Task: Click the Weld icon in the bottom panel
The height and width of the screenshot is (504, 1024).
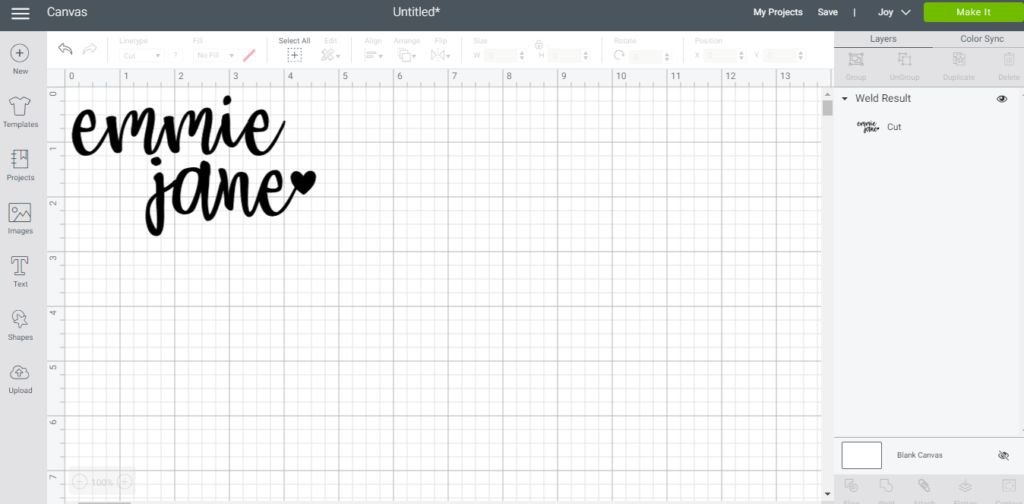Action: click(x=886, y=486)
